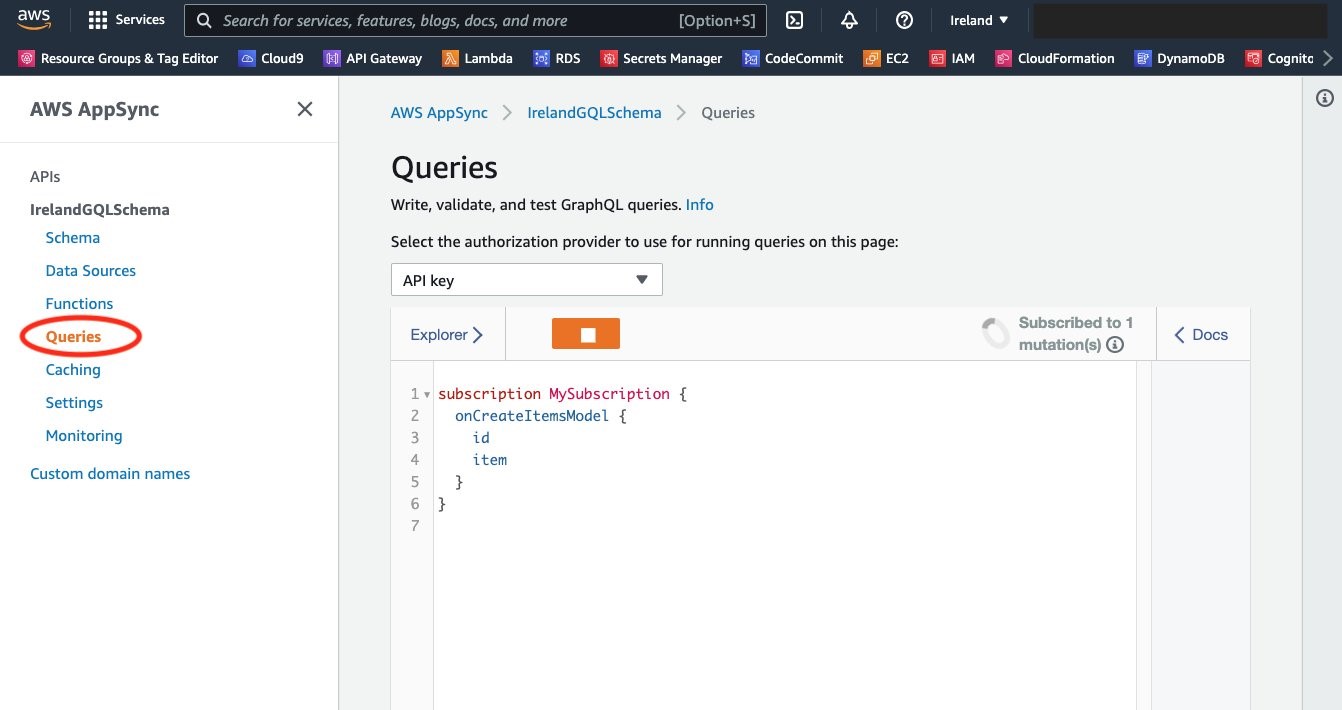The image size is (1342, 710).
Task: Open the API Gateway shortcut
Action: 373,58
